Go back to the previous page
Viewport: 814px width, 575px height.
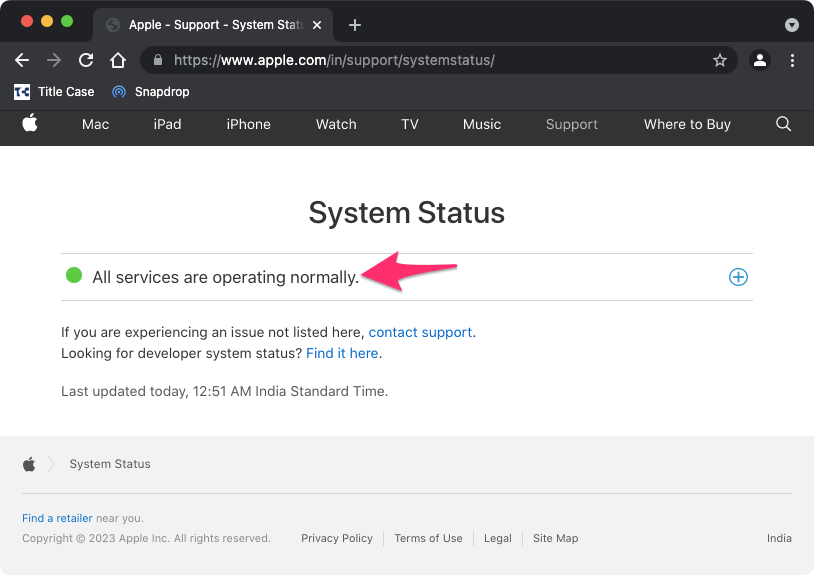tap(22, 60)
